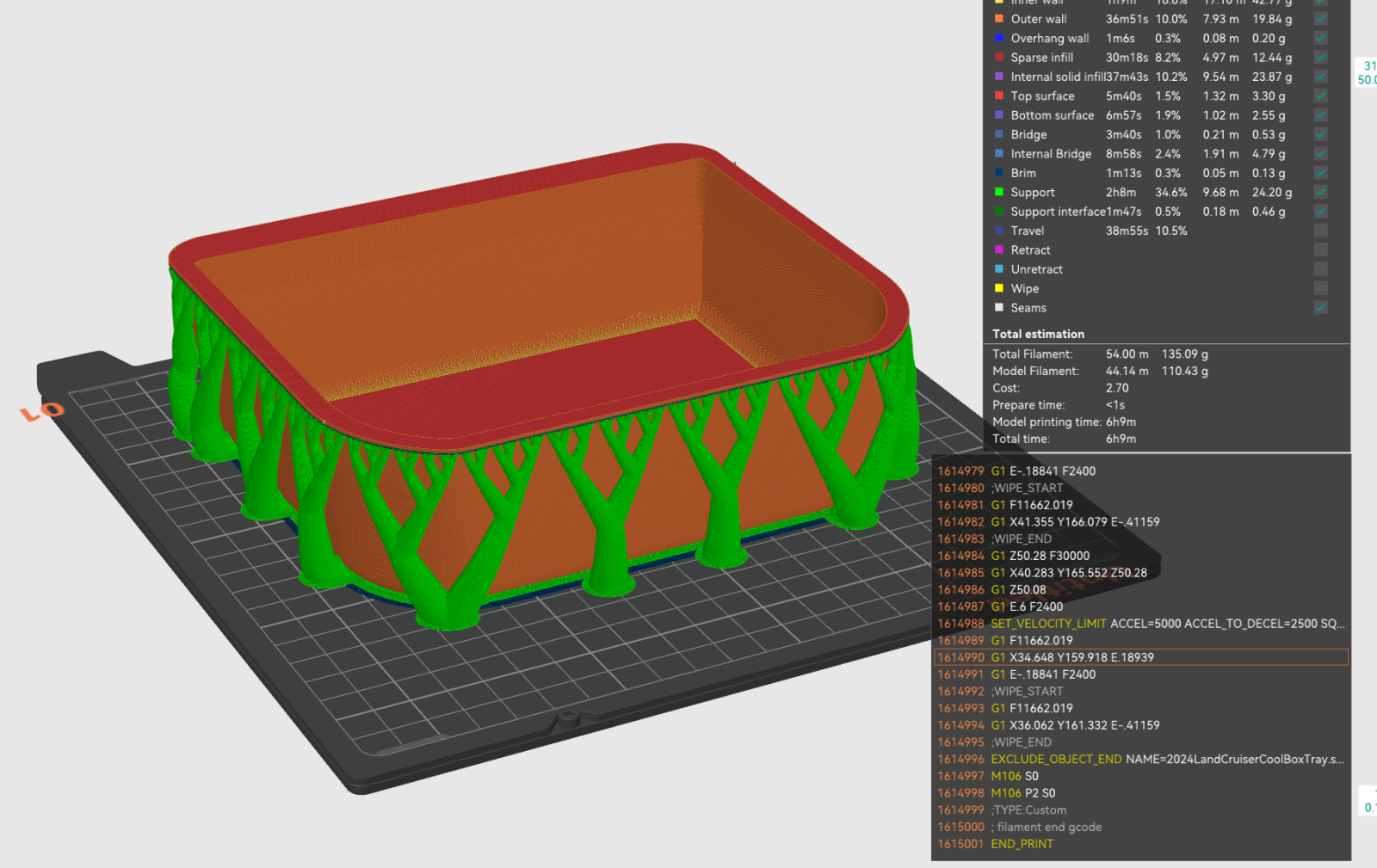The width and height of the screenshot is (1377, 868).
Task: Click the Sparse infill legend label
Action: click(1041, 58)
